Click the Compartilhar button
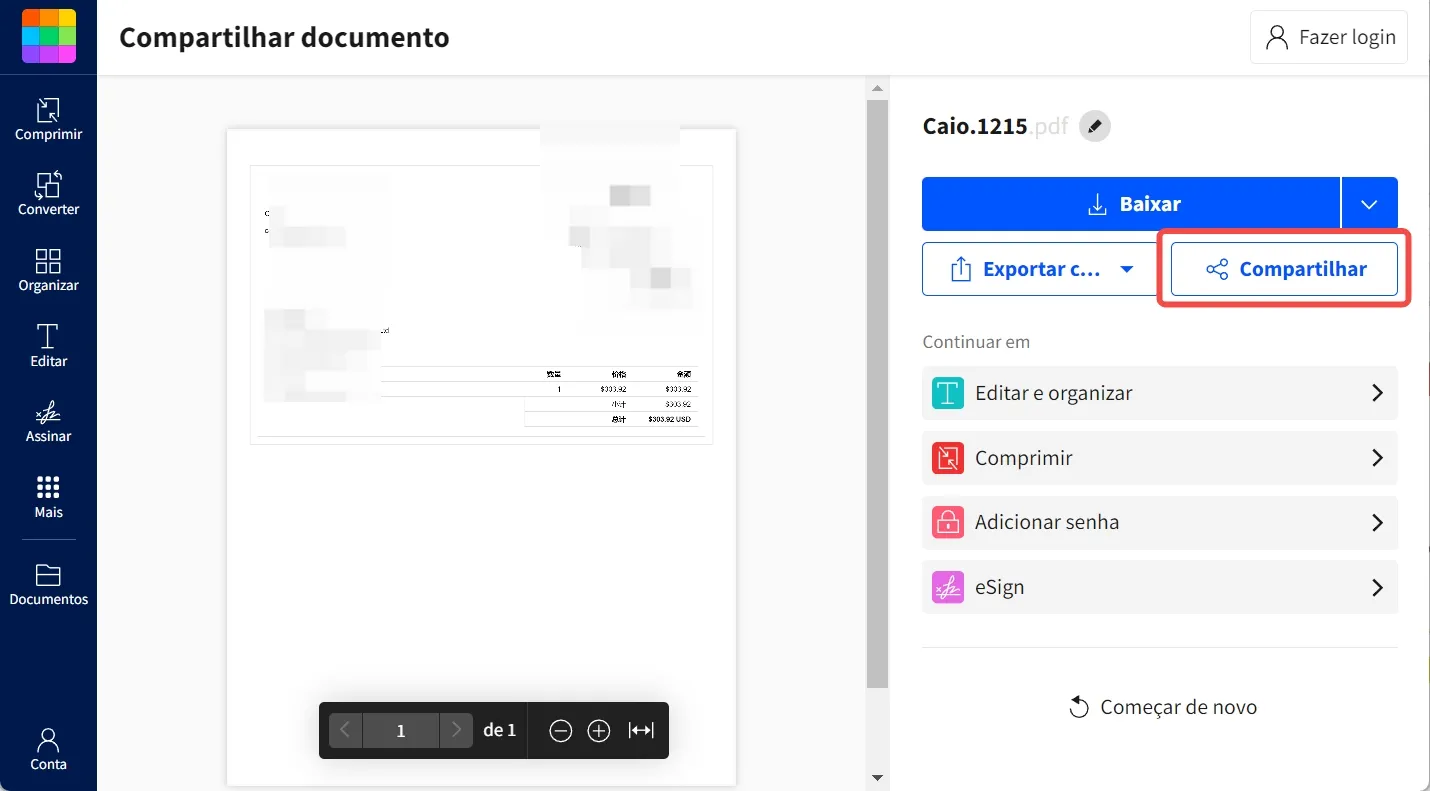1430x791 pixels. click(x=1284, y=269)
